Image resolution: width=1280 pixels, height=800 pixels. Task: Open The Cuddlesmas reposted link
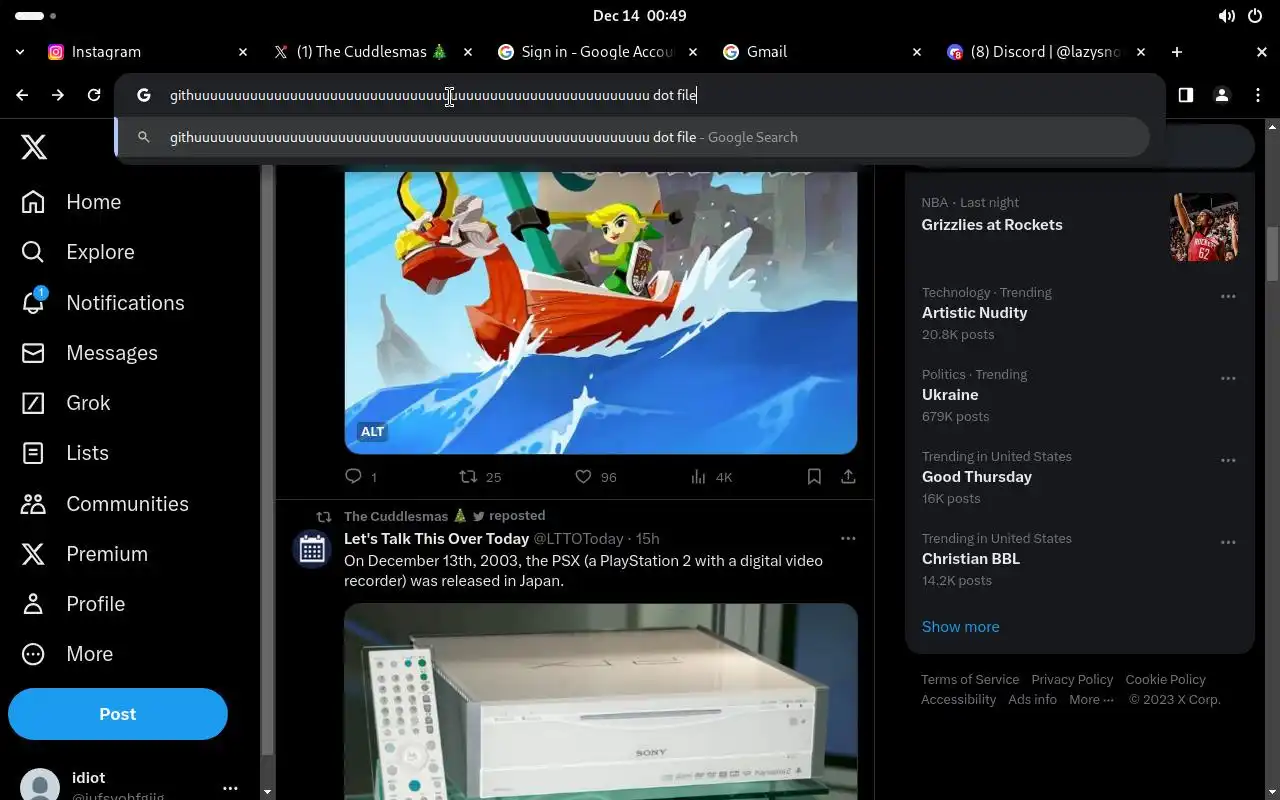point(444,516)
